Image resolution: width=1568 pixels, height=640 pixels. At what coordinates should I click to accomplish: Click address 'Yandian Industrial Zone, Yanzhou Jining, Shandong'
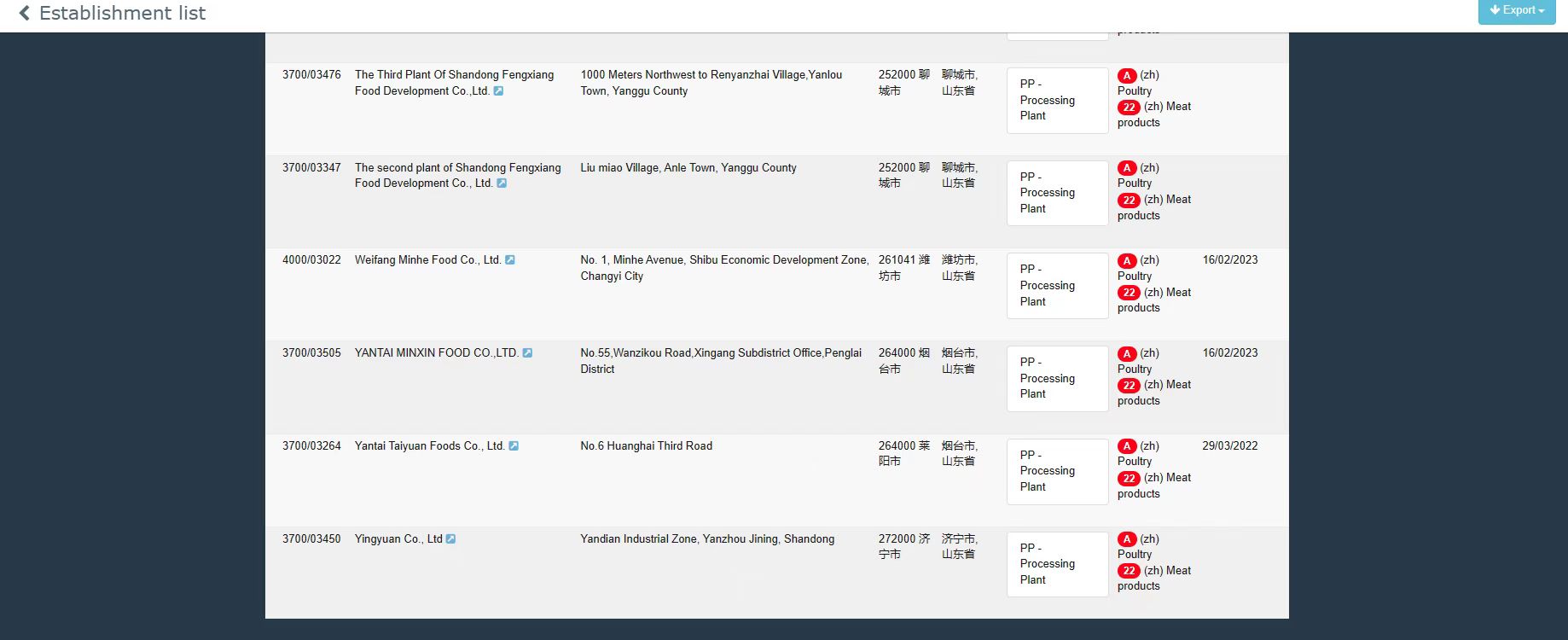pos(707,539)
